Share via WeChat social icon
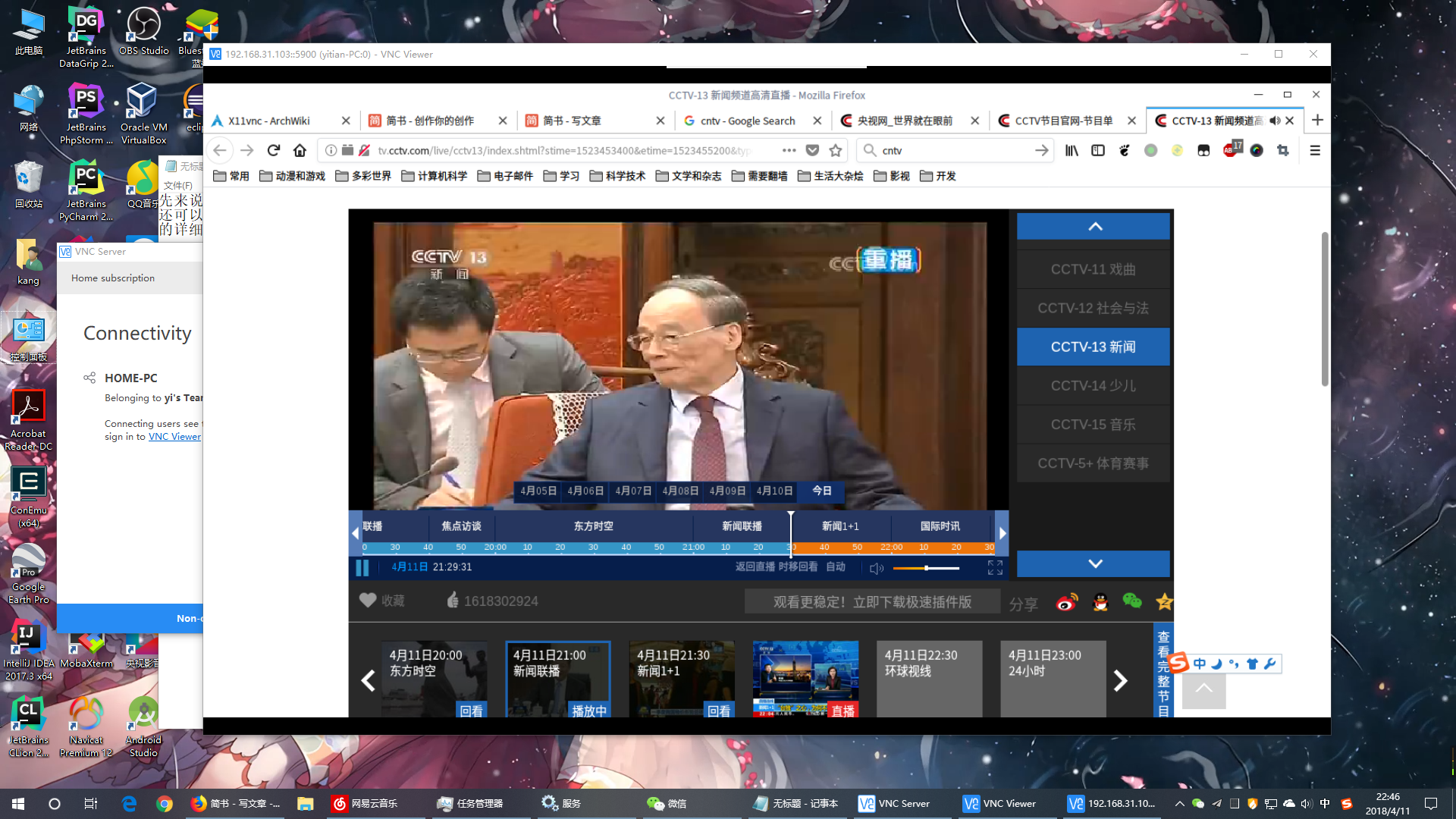This screenshot has width=1456, height=819. (x=1131, y=601)
